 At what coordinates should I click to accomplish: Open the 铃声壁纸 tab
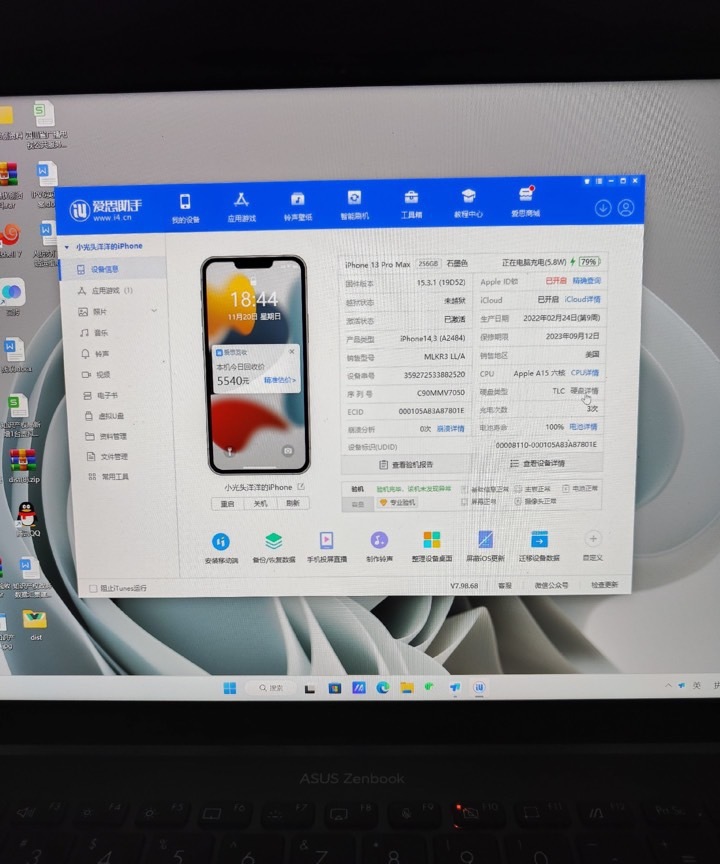click(297, 206)
